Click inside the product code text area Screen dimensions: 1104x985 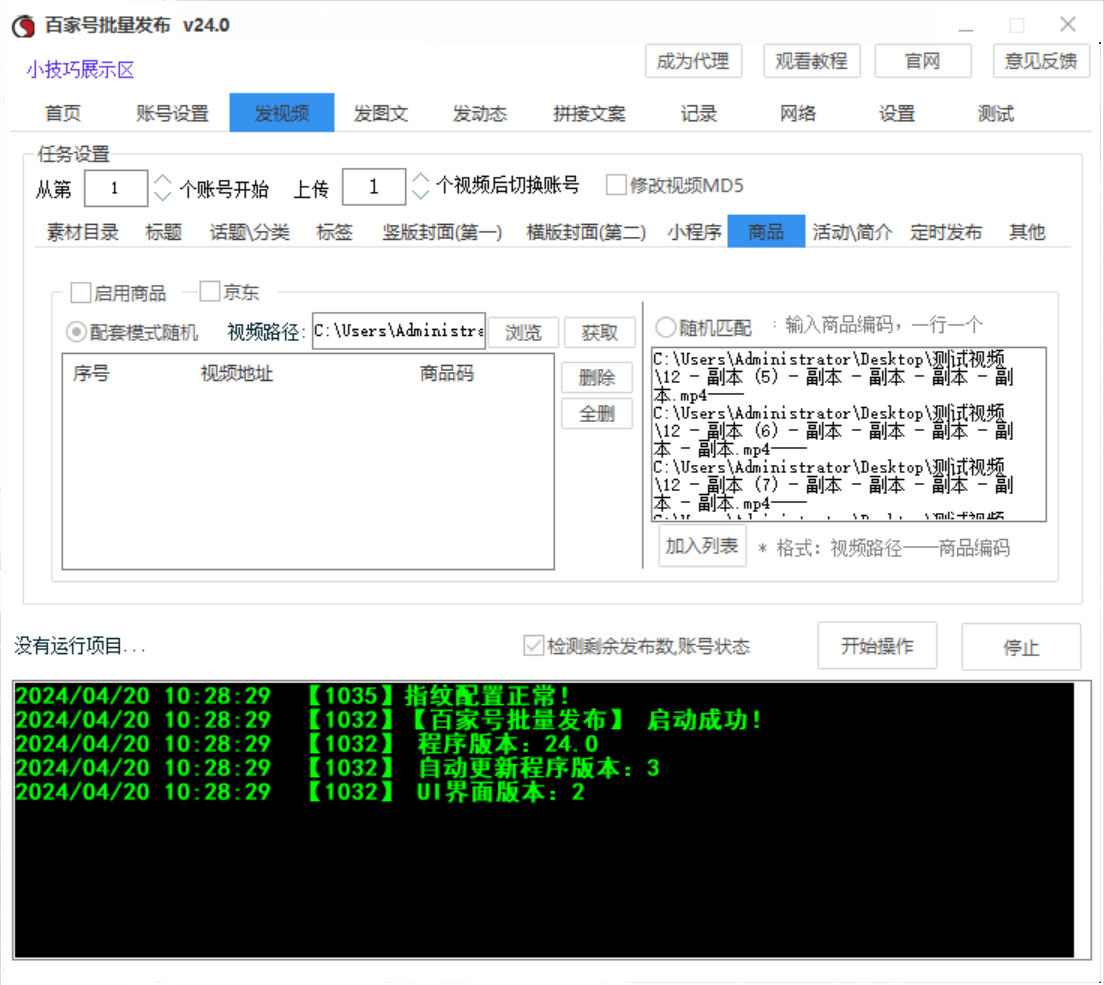click(848, 434)
